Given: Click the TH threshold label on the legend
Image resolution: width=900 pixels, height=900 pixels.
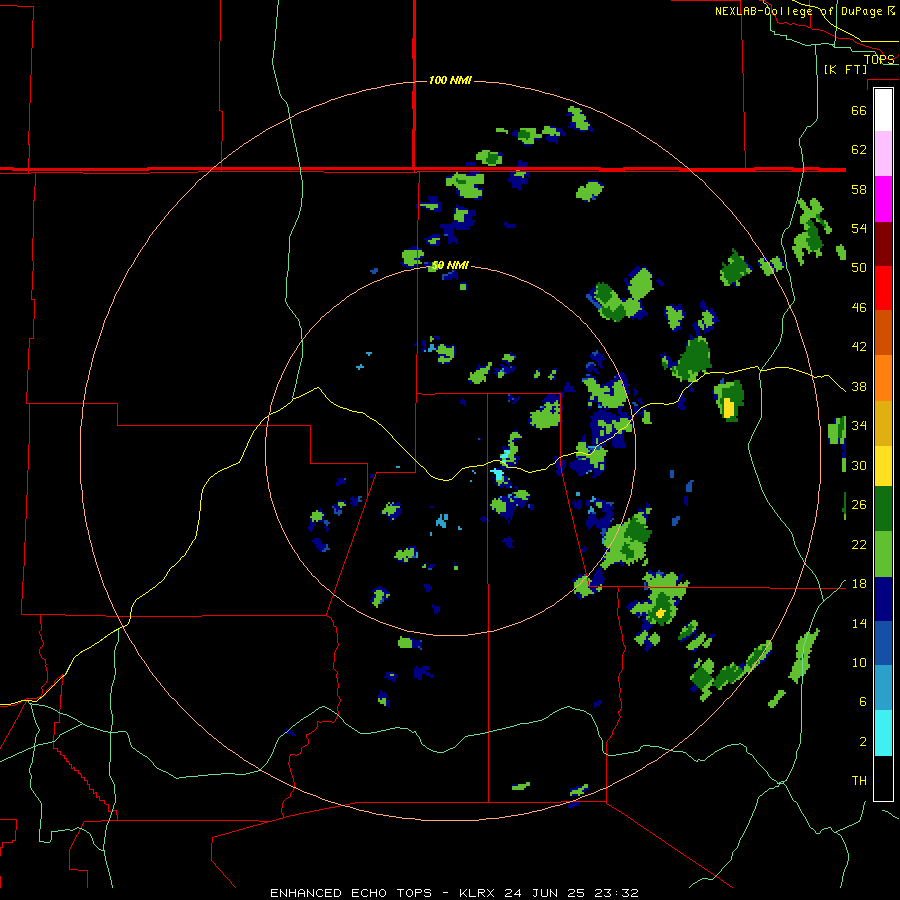Looking at the screenshot, I should point(859,781).
